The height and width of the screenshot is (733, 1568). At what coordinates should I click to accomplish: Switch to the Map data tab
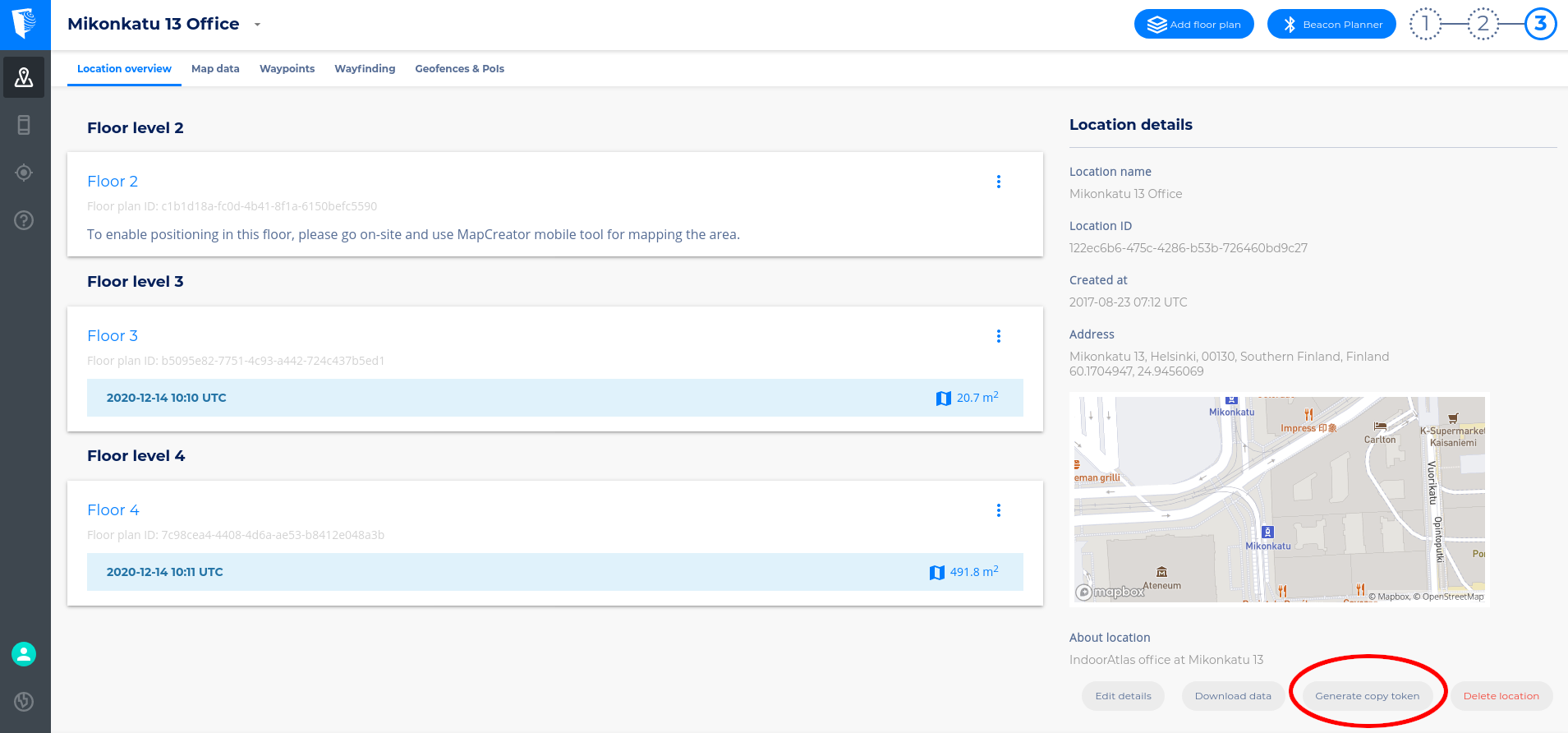coord(215,69)
